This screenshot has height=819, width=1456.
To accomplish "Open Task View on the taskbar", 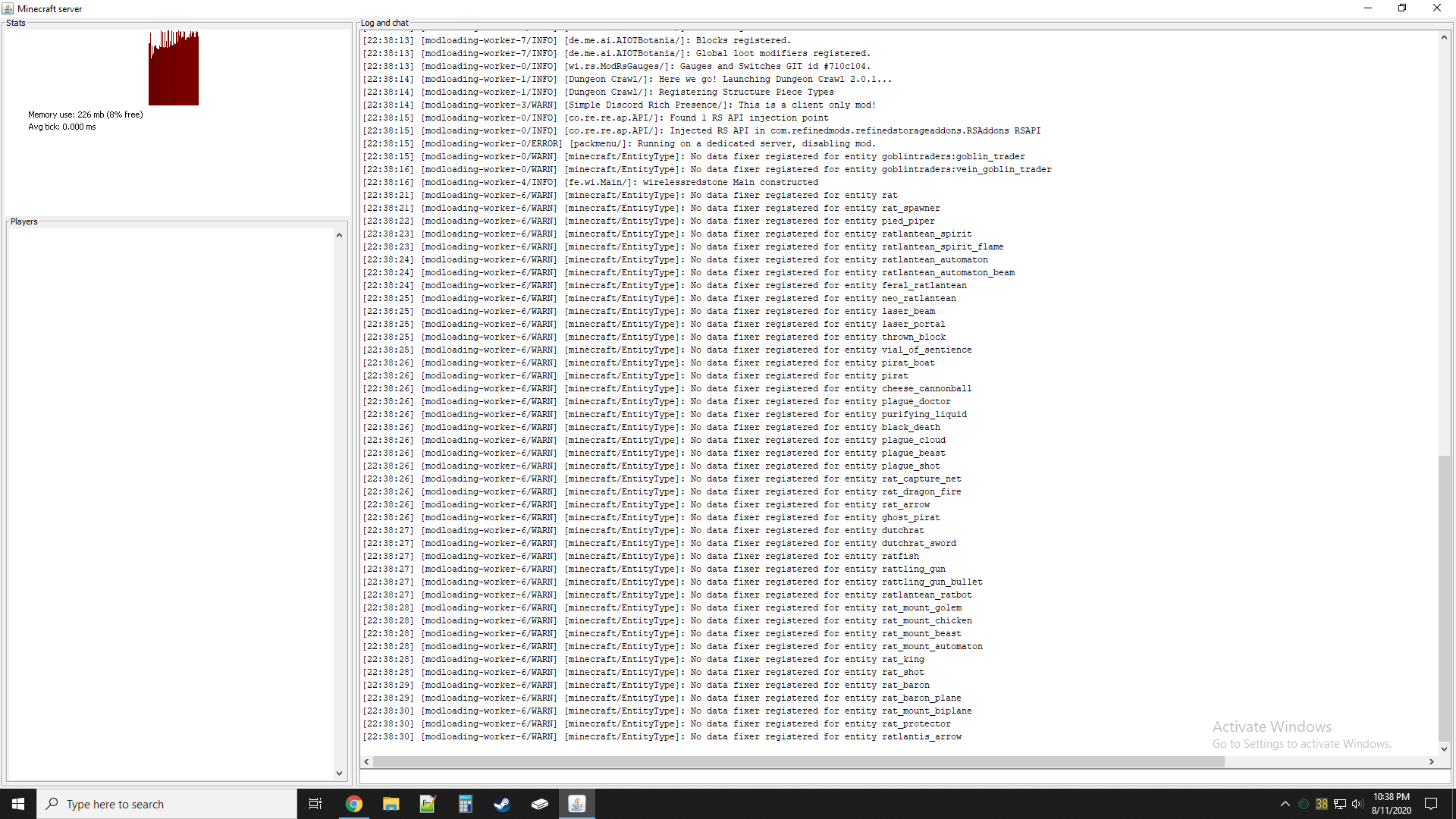I will point(315,804).
